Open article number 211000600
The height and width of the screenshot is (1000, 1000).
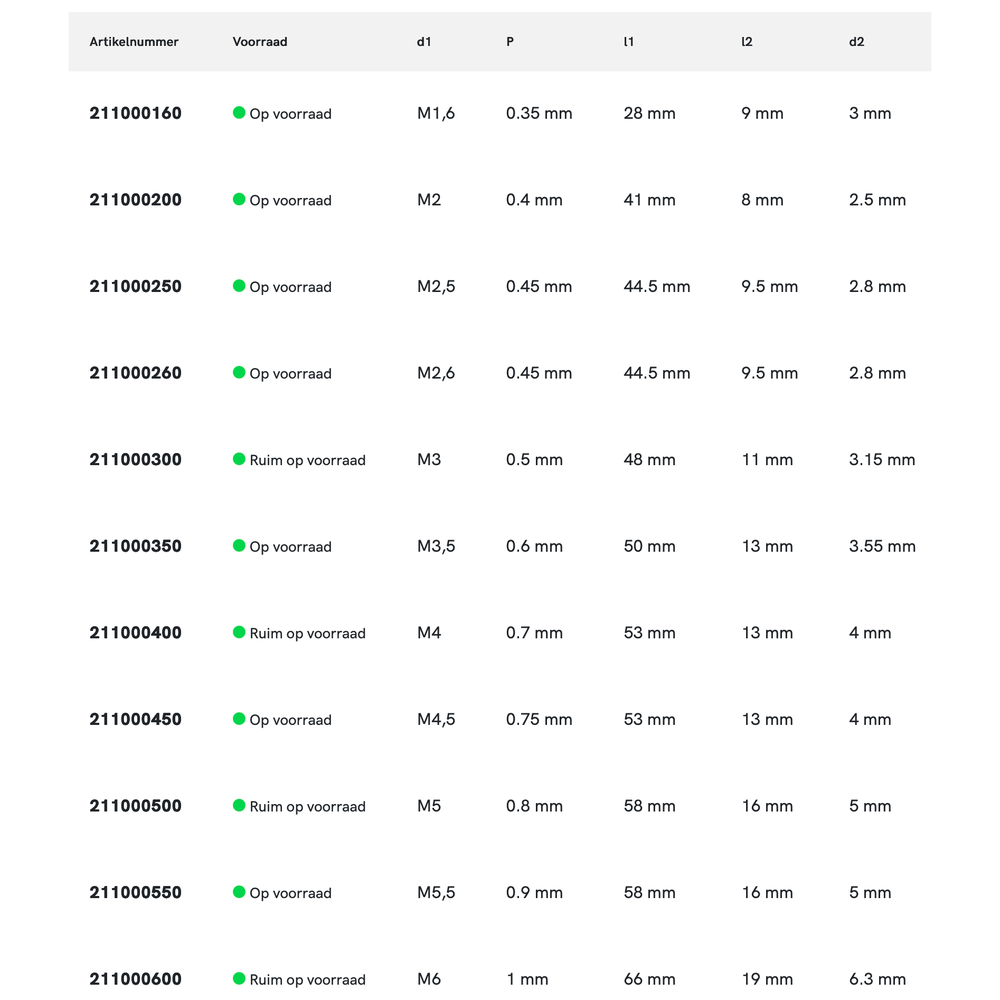[x=136, y=979]
